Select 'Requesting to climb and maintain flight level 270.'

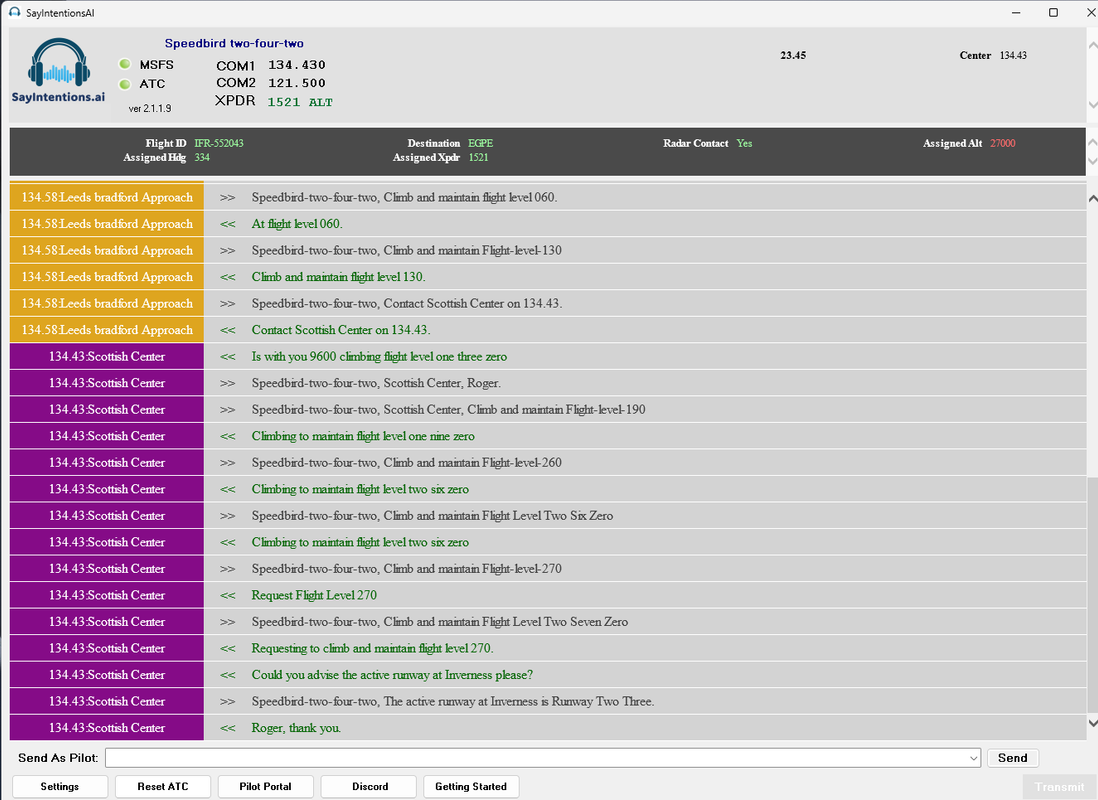[x=372, y=649]
